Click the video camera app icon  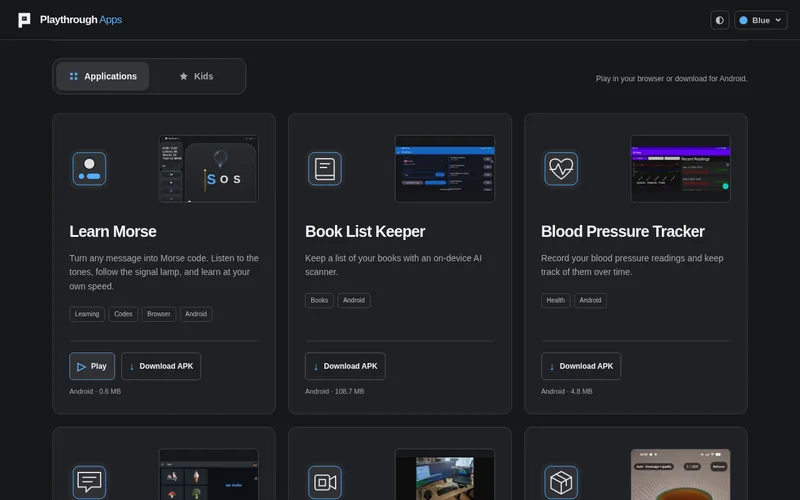(325, 482)
